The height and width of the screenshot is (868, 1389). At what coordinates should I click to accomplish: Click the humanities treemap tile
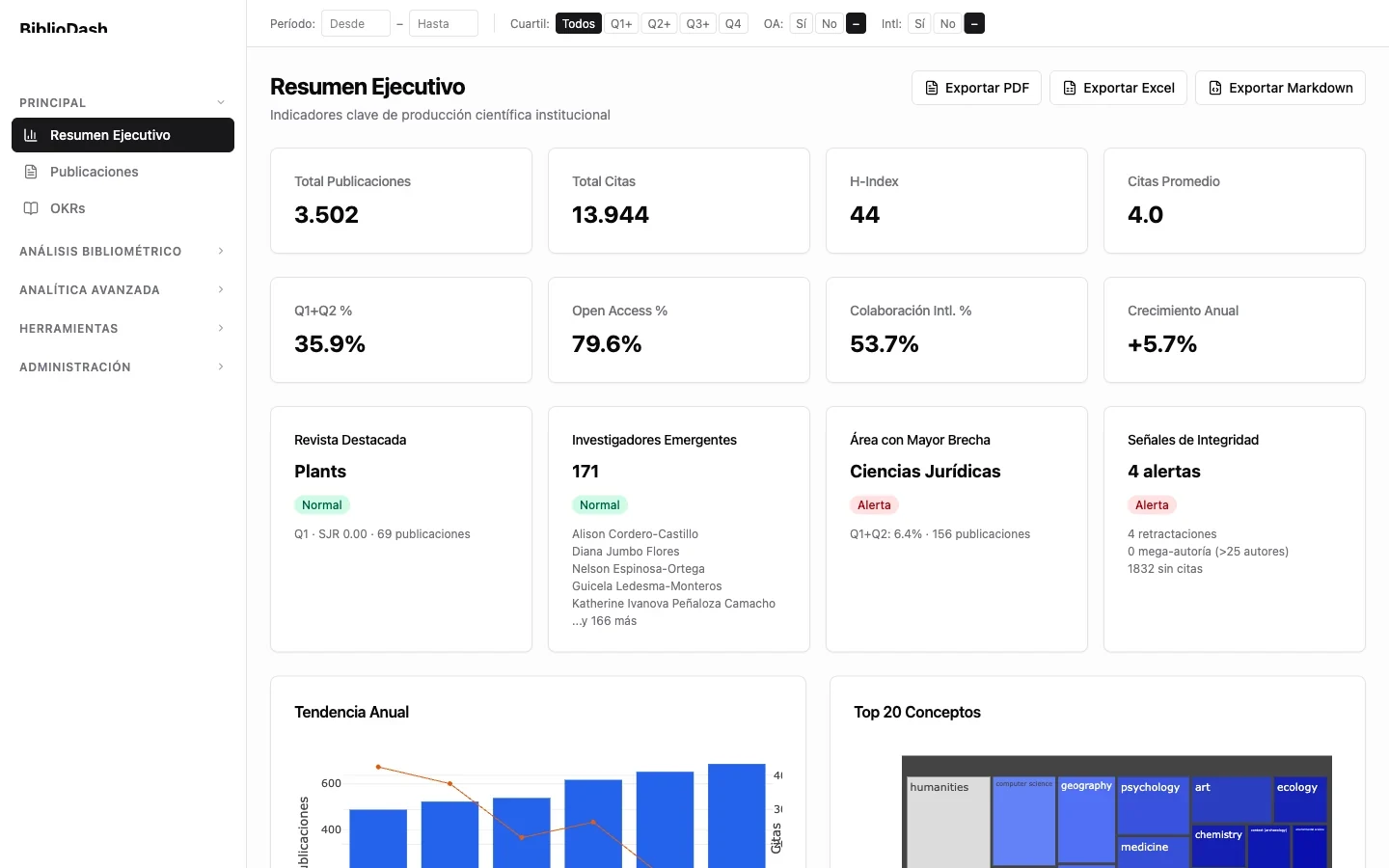point(948,822)
